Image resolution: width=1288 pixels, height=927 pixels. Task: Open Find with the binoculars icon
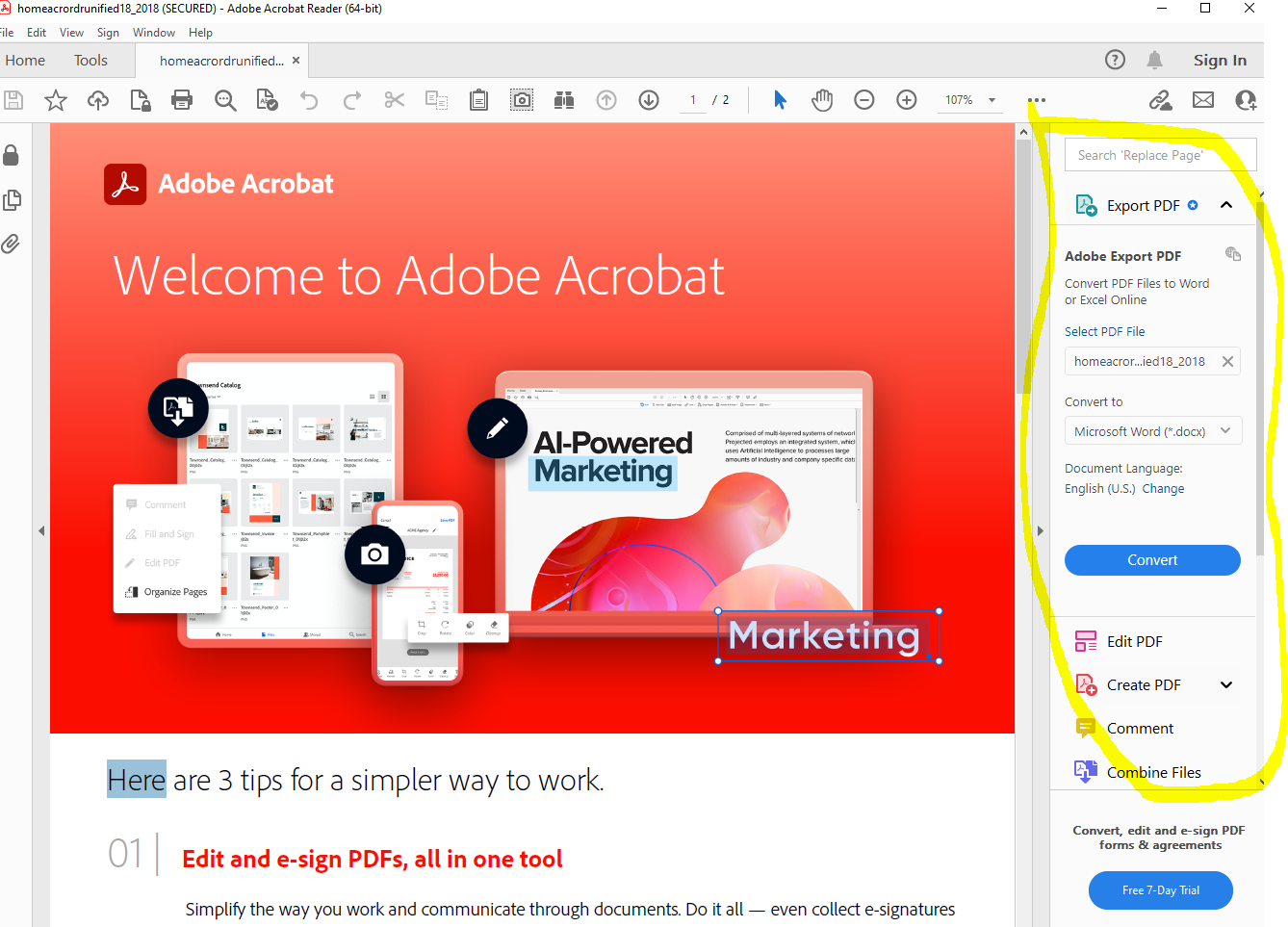tap(563, 99)
